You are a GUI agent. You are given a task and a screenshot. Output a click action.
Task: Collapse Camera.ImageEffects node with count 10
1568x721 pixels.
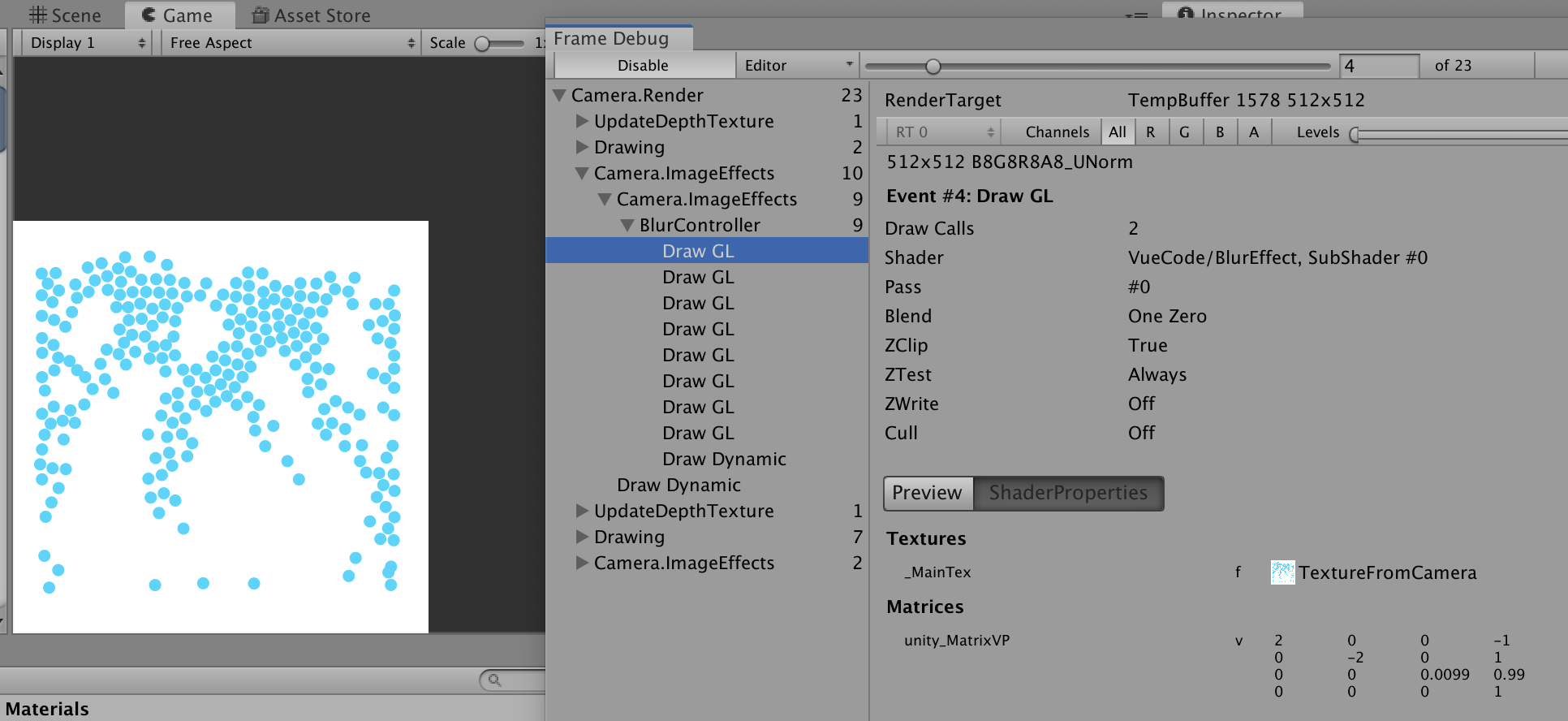click(582, 173)
